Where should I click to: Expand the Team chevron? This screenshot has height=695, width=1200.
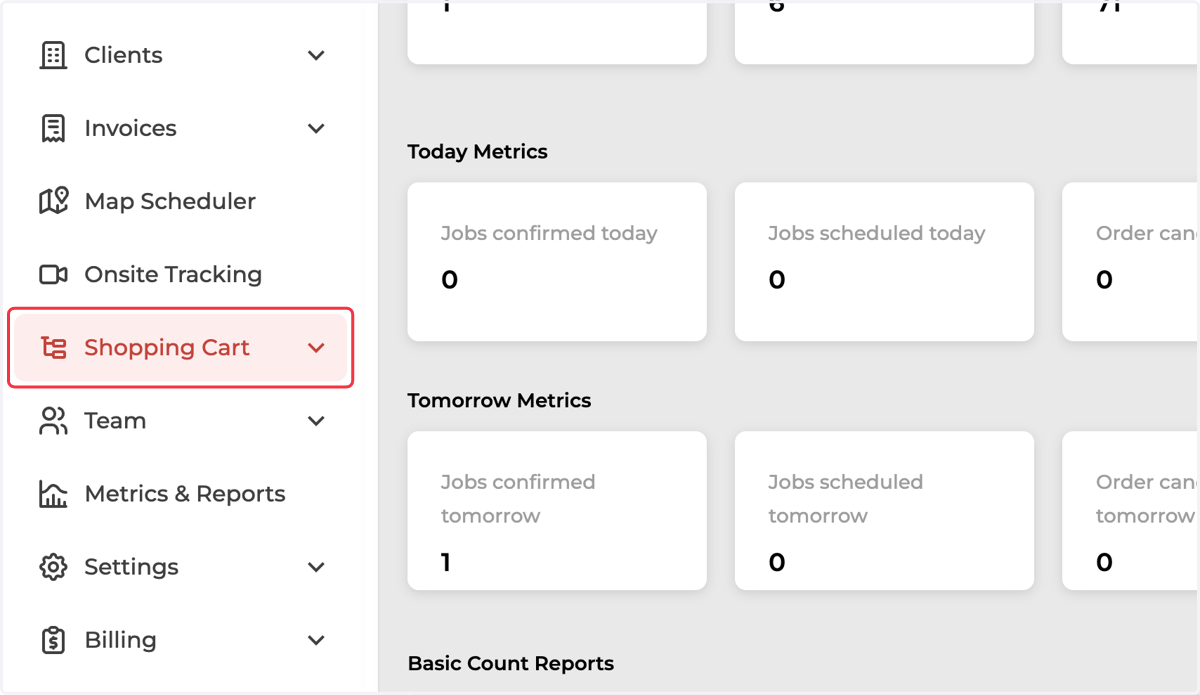click(316, 421)
